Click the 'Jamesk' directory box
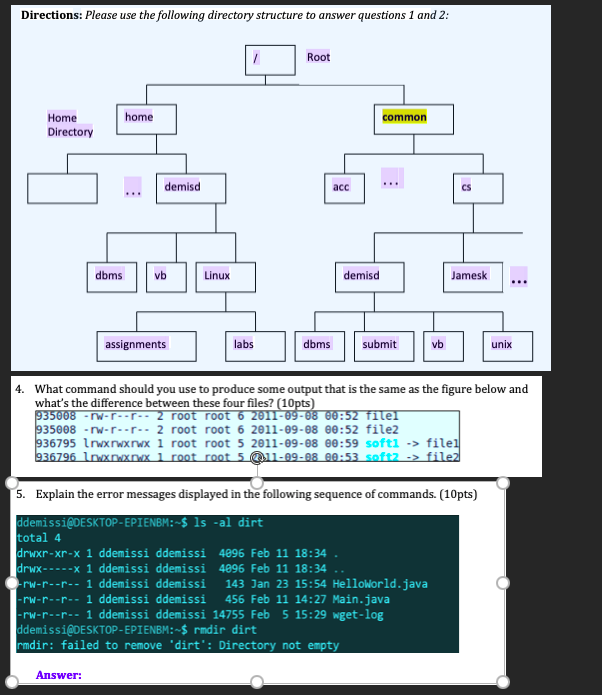602x695 pixels. click(473, 277)
